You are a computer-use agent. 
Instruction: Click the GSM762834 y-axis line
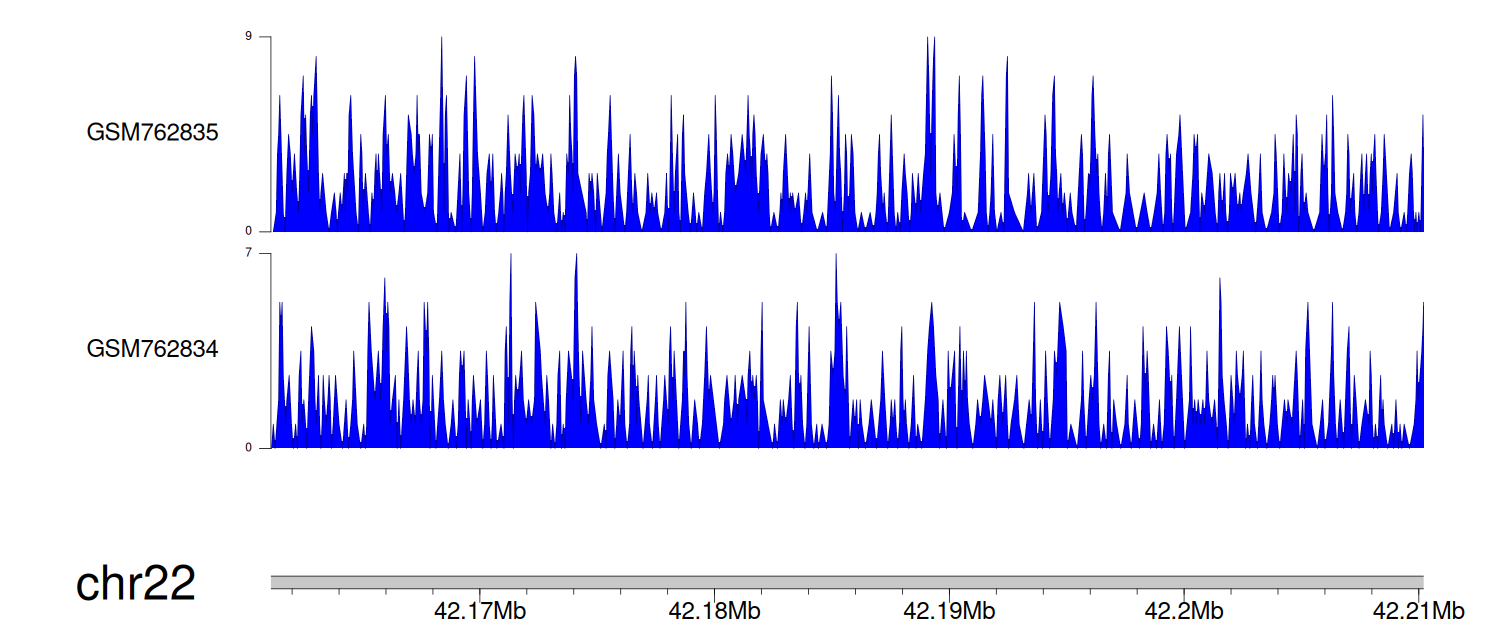271,350
